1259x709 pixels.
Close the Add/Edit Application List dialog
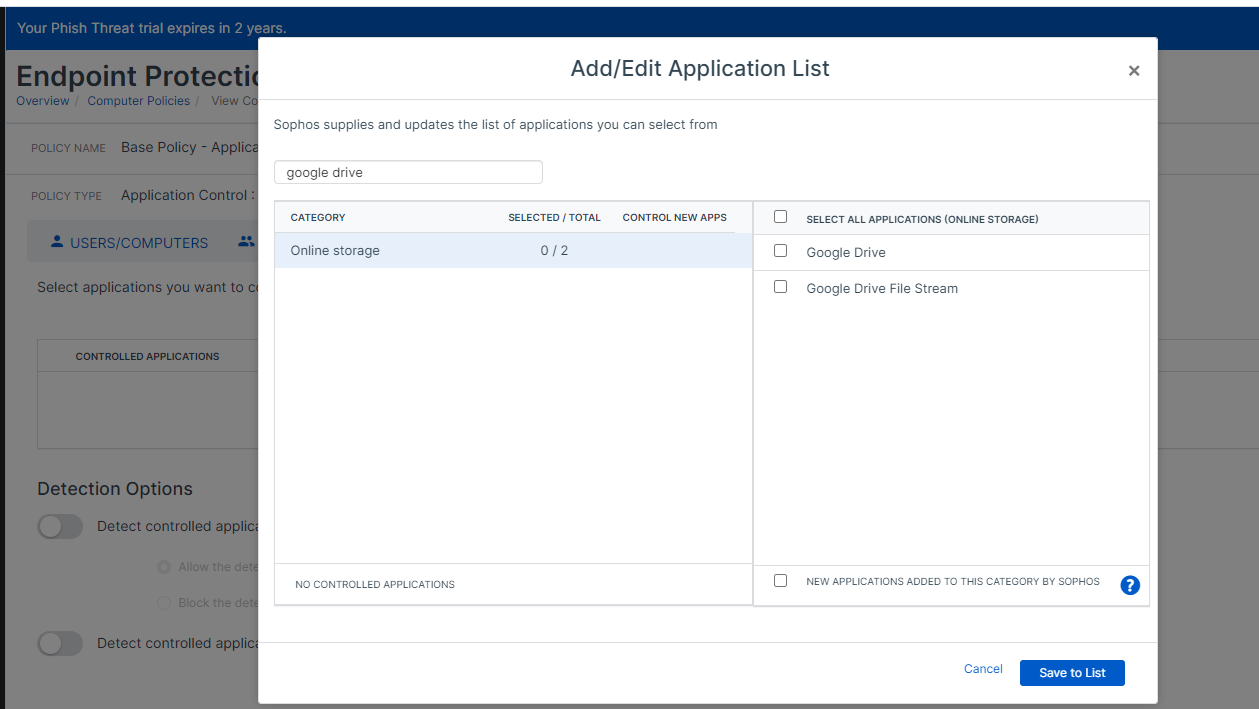click(x=1133, y=71)
